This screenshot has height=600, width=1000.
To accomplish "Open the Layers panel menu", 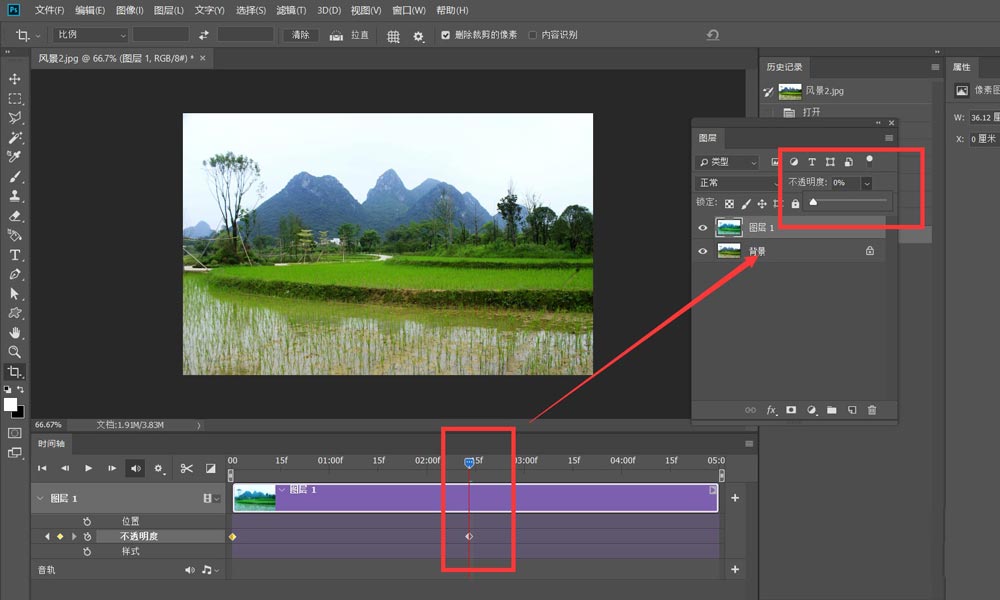I will [889, 138].
